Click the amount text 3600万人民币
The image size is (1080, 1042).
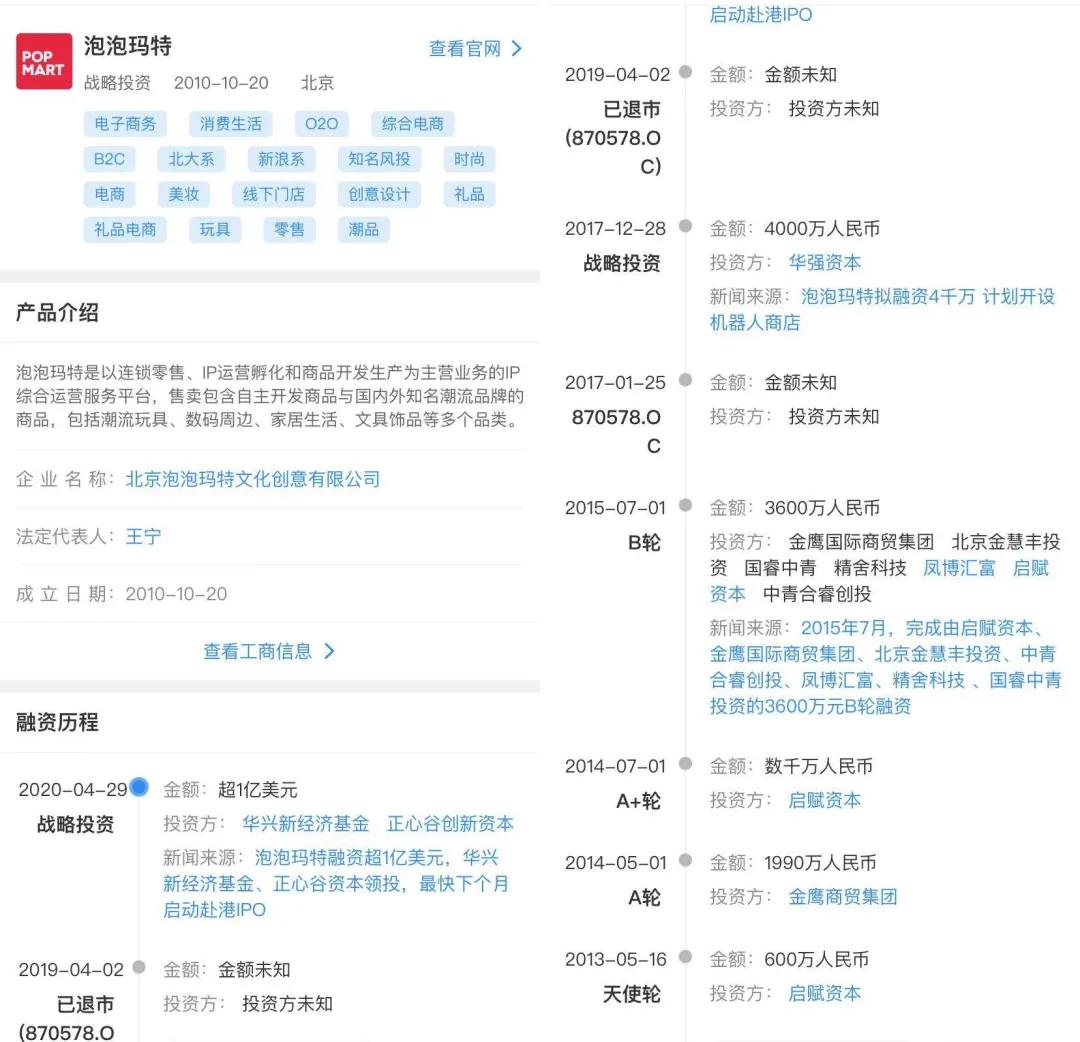click(x=822, y=508)
